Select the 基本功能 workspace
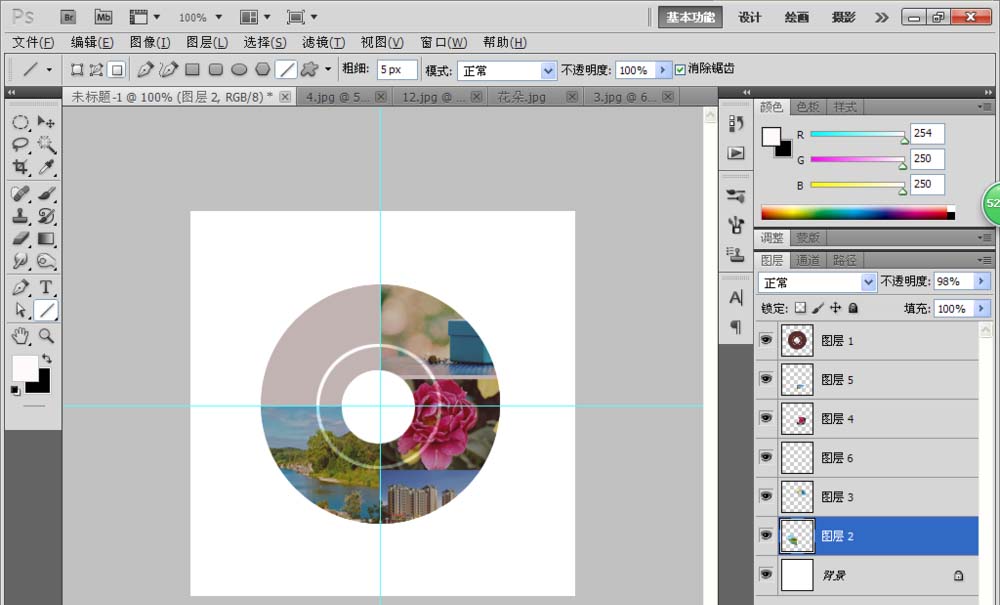The image size is (1000, 605). pyautogui.click(x=690, y=17)
